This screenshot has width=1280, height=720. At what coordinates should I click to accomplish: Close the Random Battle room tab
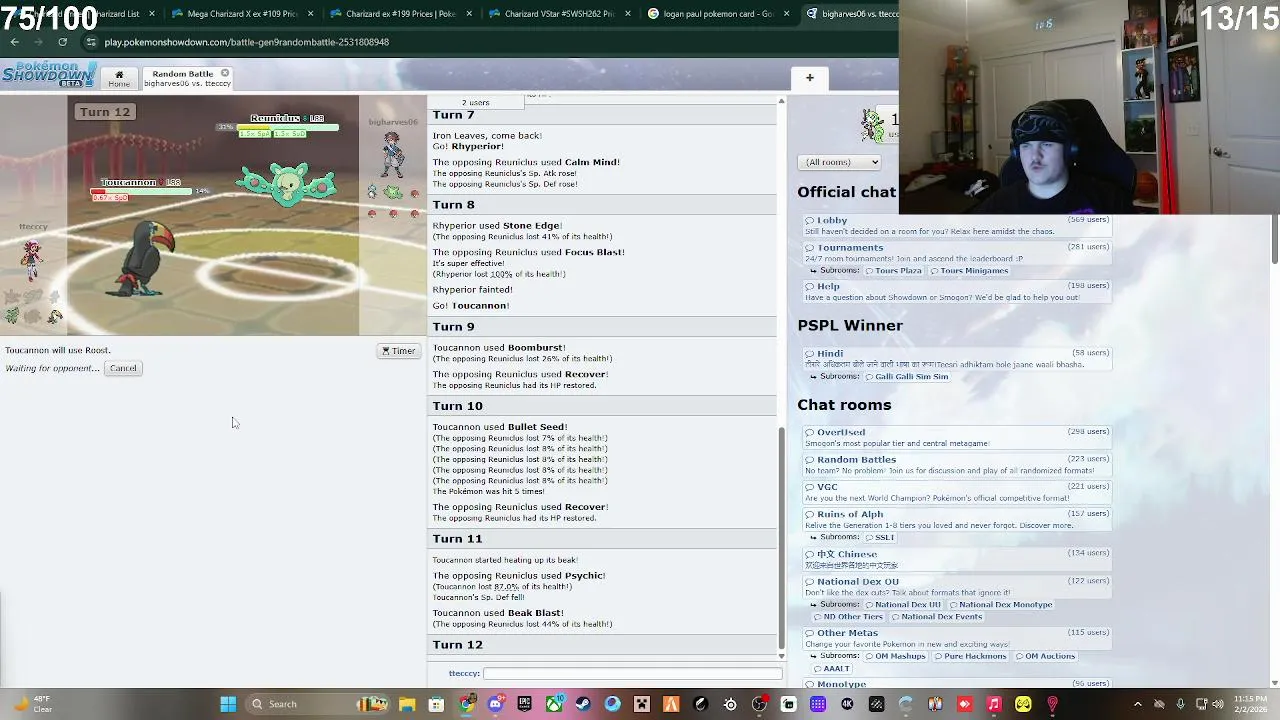click(225, 73)
